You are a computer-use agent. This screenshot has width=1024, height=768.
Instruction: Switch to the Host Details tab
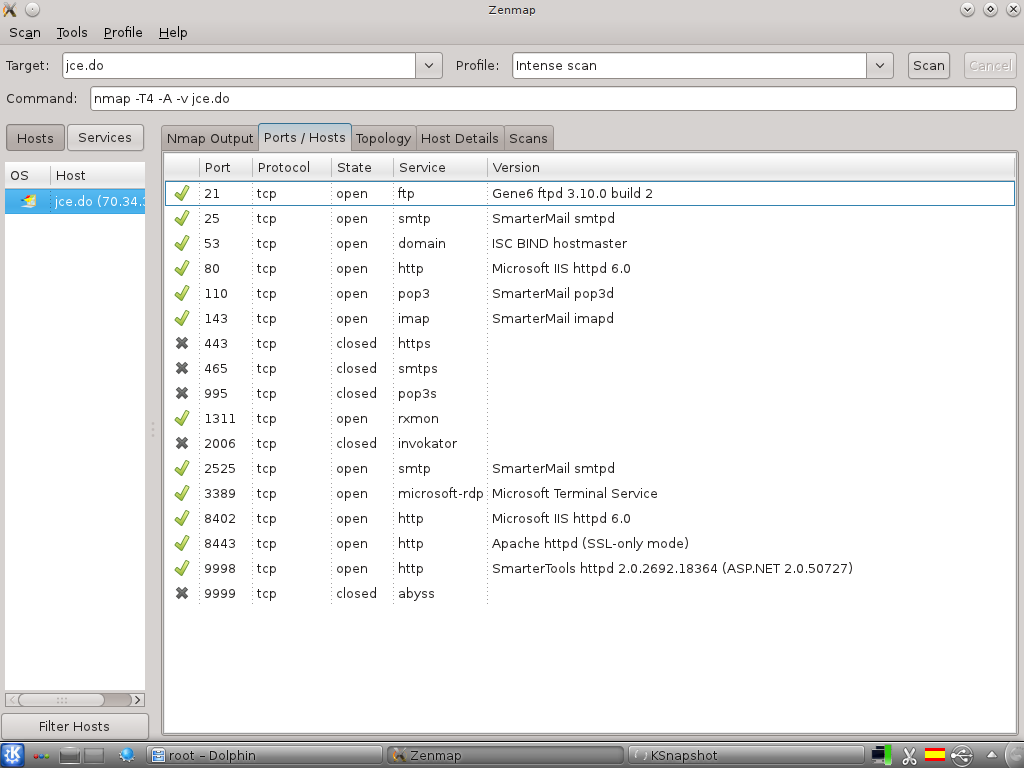point(460,138)
